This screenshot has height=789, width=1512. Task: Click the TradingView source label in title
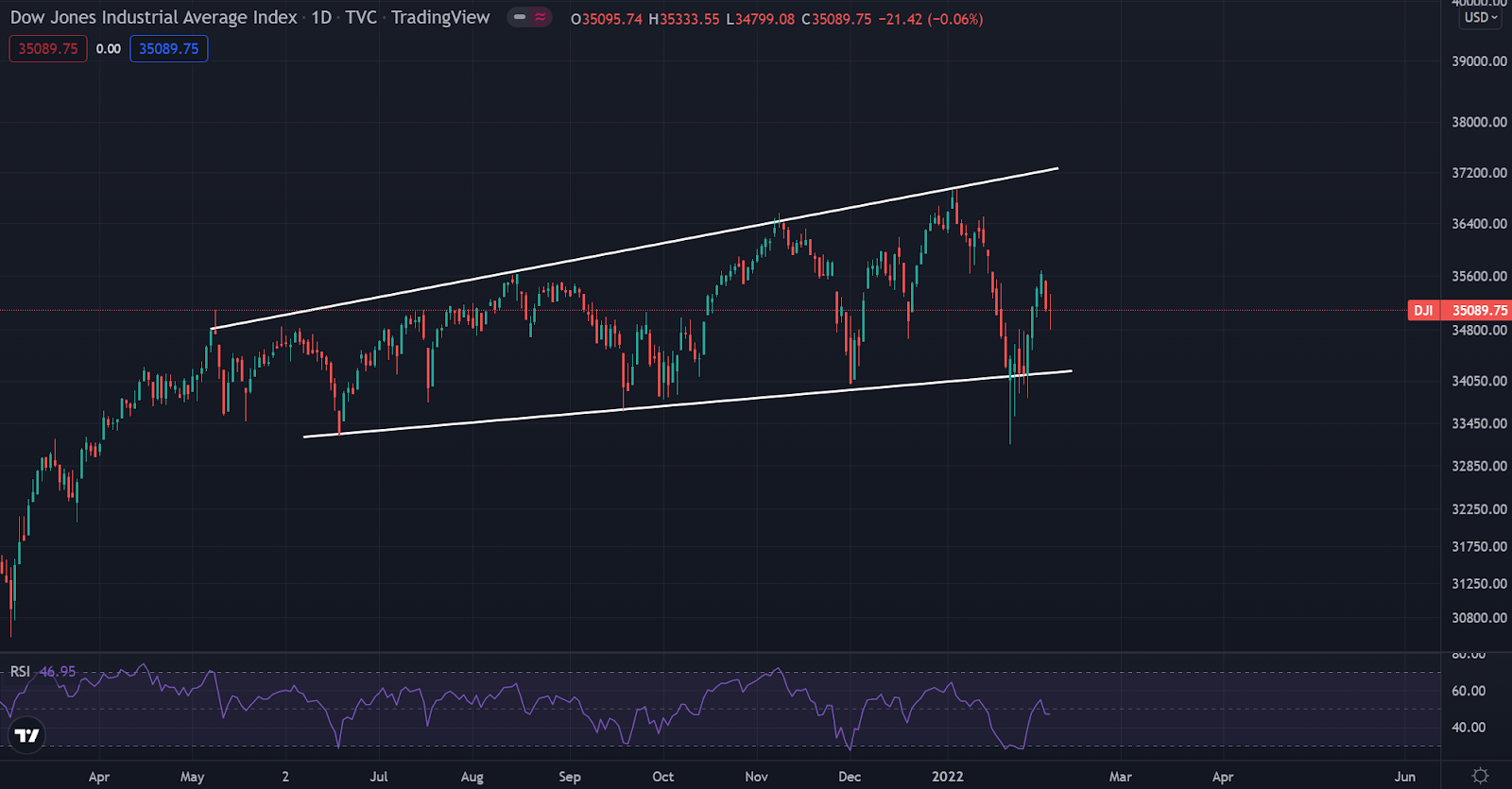[x=440, y=18]
